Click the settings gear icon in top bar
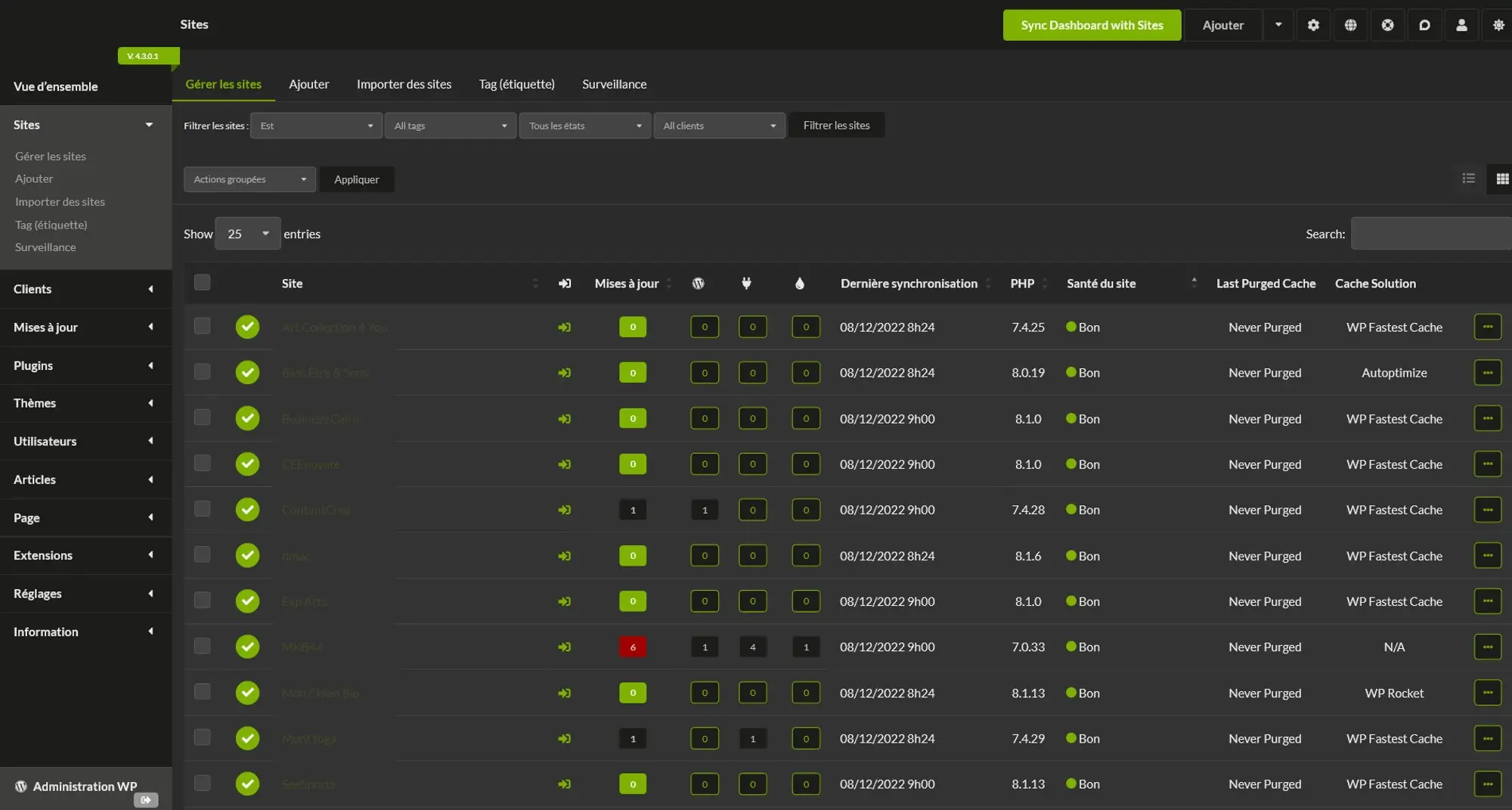 point(1313,25)
